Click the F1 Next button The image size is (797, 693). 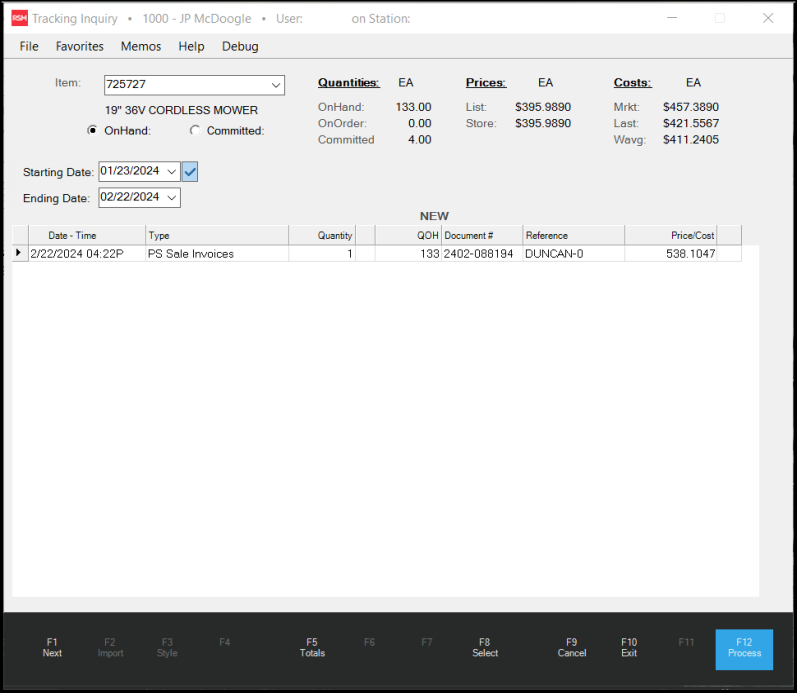(52, 648)
